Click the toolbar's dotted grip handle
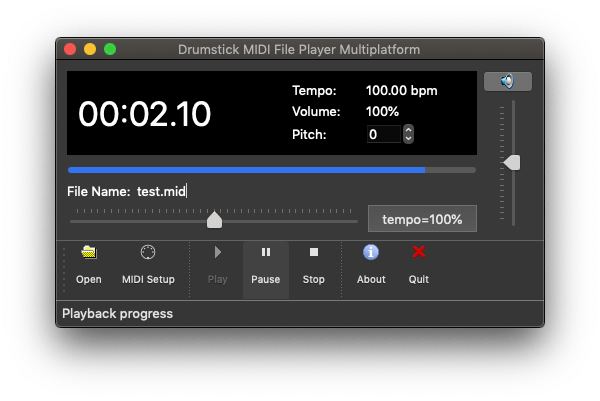600x401 pixels. (x=66, y=268)
